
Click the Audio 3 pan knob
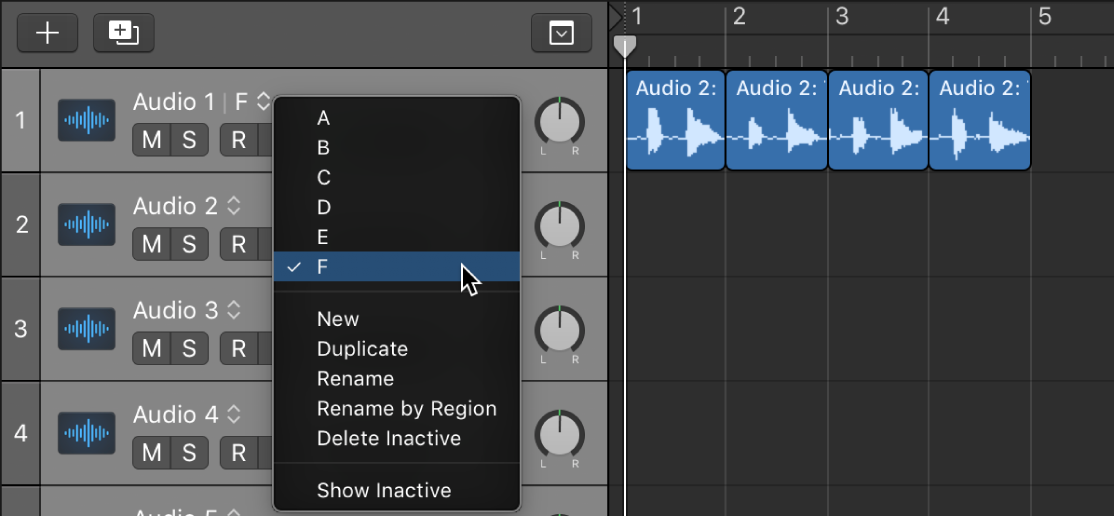pos(560,331)
